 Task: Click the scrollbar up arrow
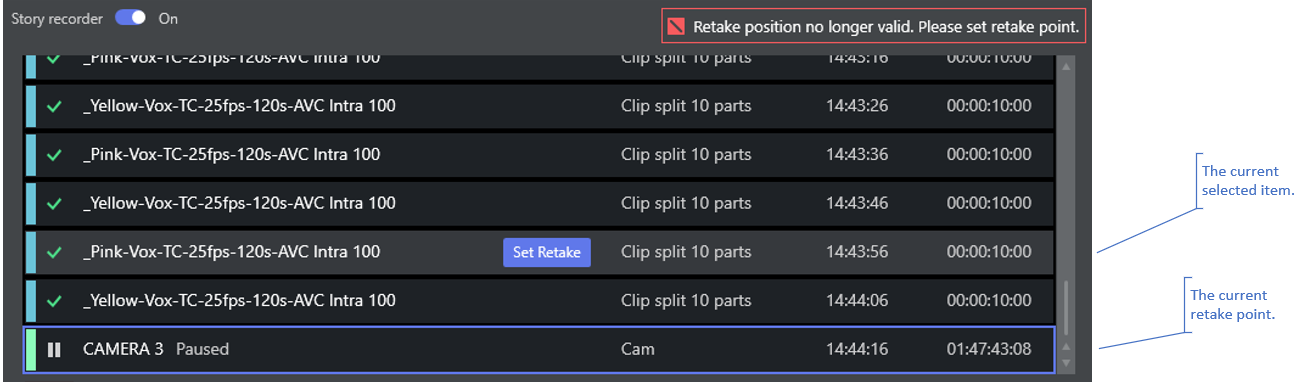coord(1066,67)
